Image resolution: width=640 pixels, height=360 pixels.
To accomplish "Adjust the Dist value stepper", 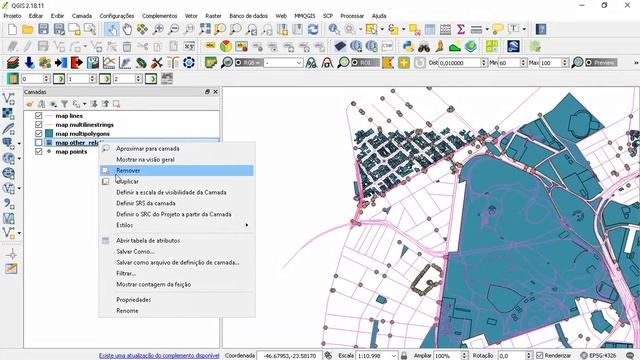I will [x=484, y=63].
